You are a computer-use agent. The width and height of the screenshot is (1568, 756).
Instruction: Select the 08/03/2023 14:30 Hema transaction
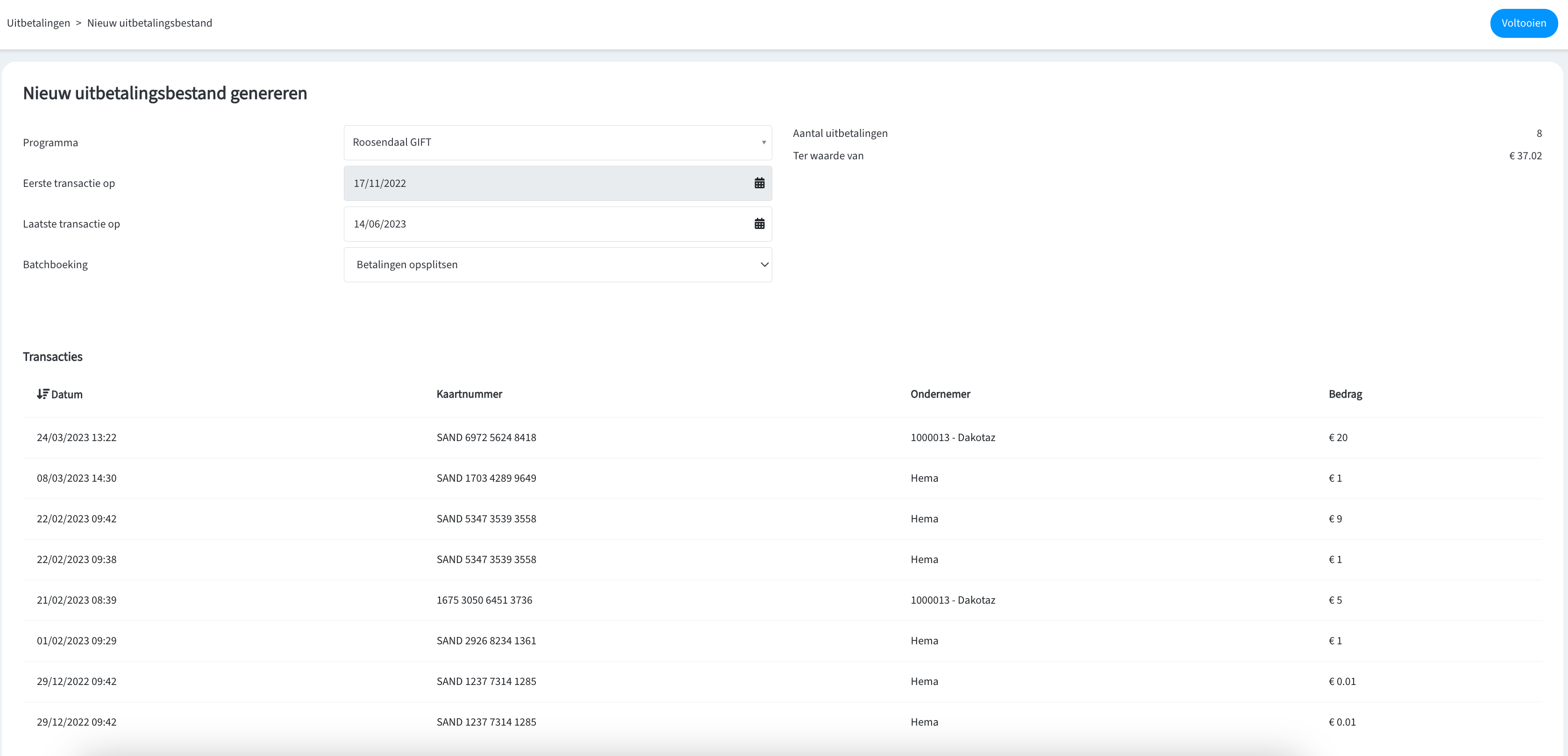click(77, 478)
